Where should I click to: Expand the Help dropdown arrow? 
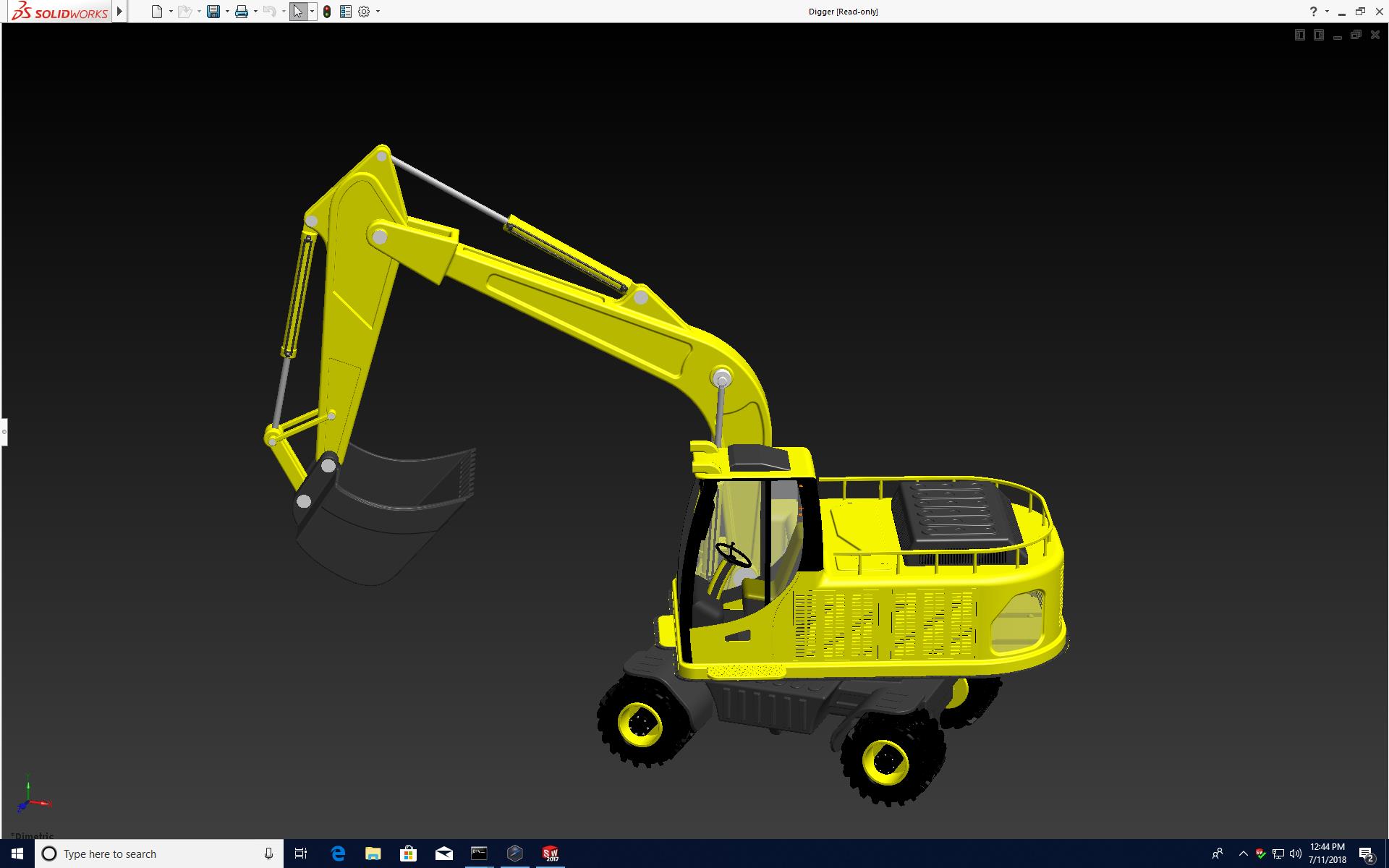(x=1327, y=12)
